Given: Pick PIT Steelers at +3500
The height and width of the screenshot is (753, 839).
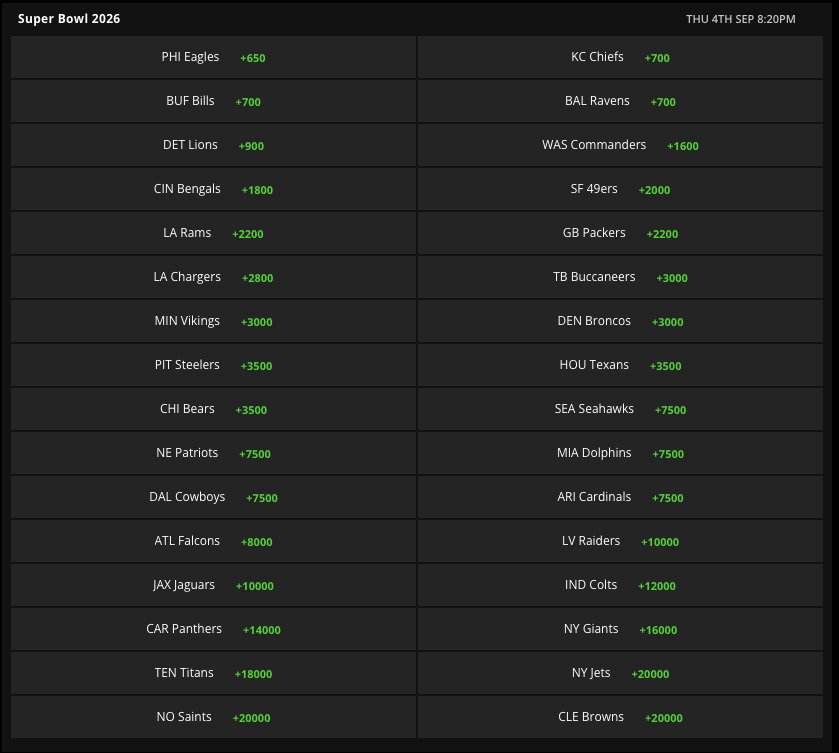Looking at the screenshot, I should [x=213, y=365].
